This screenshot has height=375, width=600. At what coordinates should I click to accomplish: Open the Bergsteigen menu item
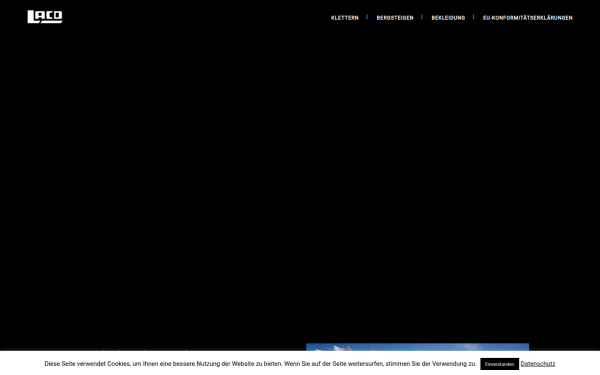395,18
